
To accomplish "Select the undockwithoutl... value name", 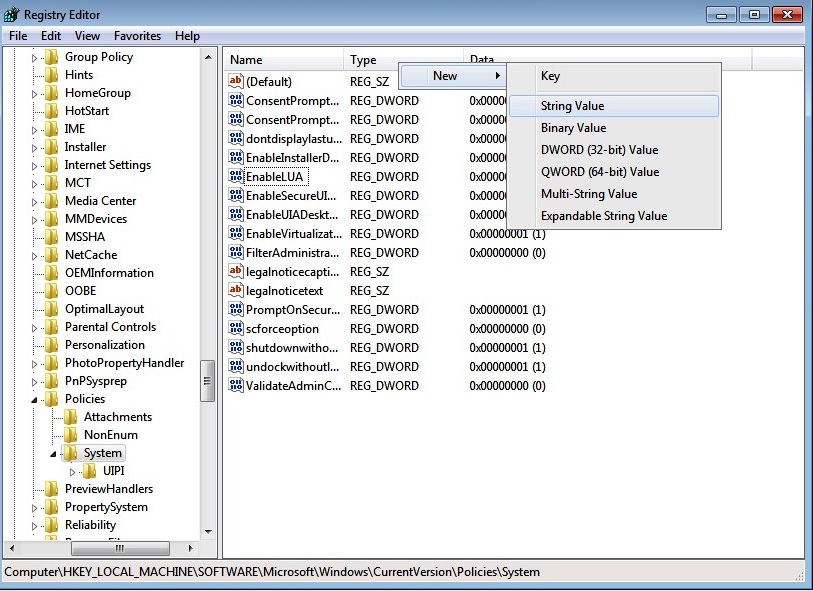I will click(x=292, y=367).
